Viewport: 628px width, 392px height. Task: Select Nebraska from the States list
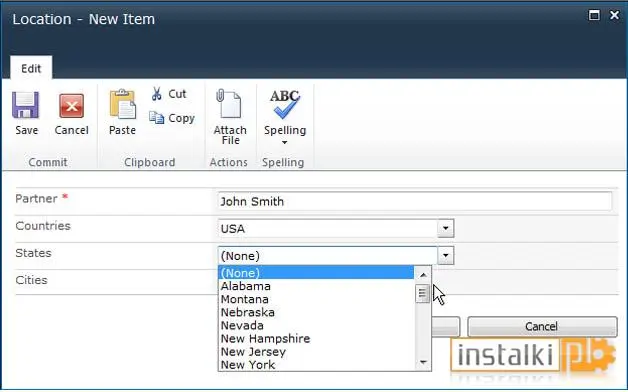pyautogui.click(x=316, y=312)
